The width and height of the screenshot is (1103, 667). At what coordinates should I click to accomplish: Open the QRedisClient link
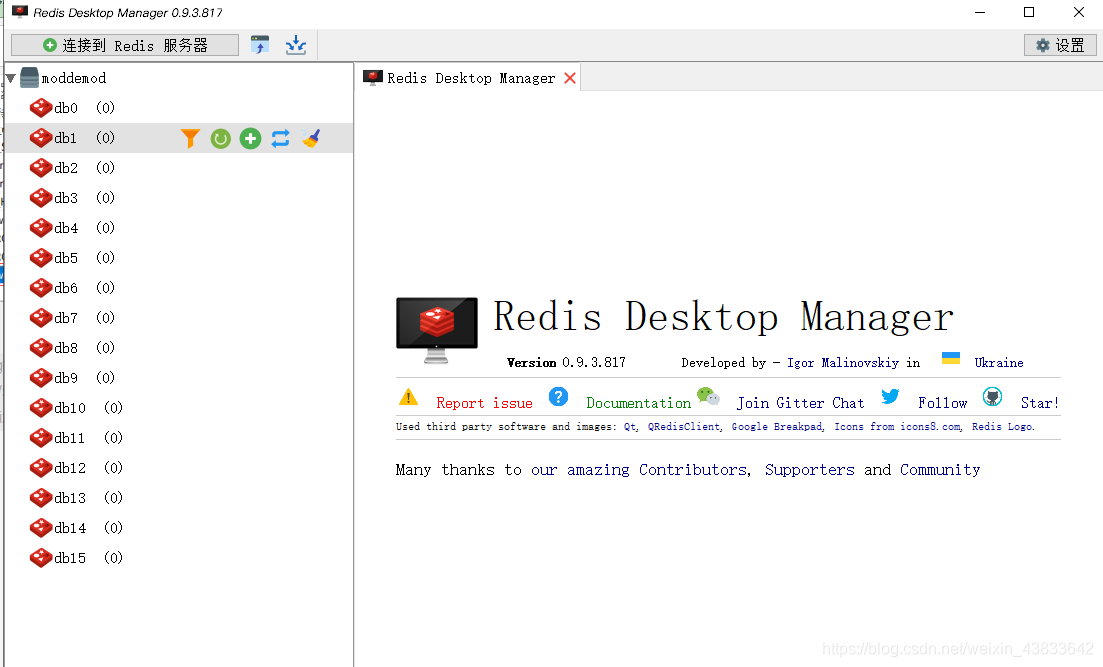[684, 426]
